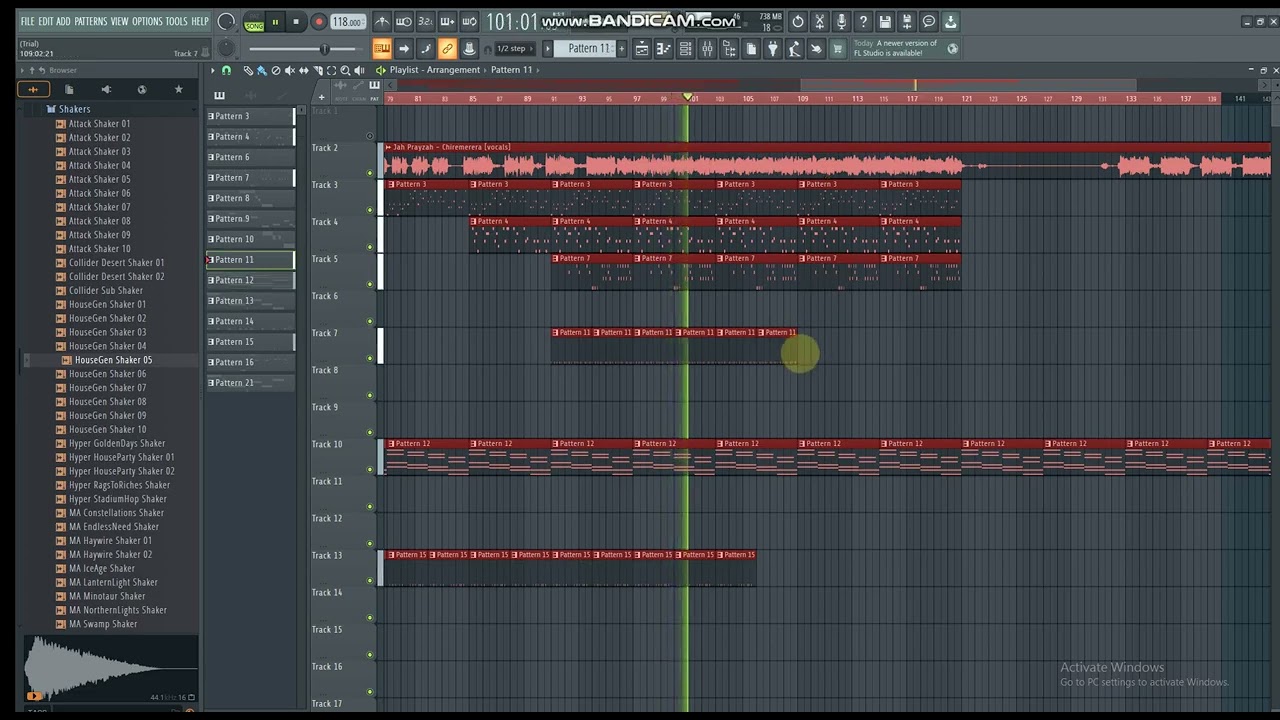Add a new pattern with the plus button

tap(621, 48)
